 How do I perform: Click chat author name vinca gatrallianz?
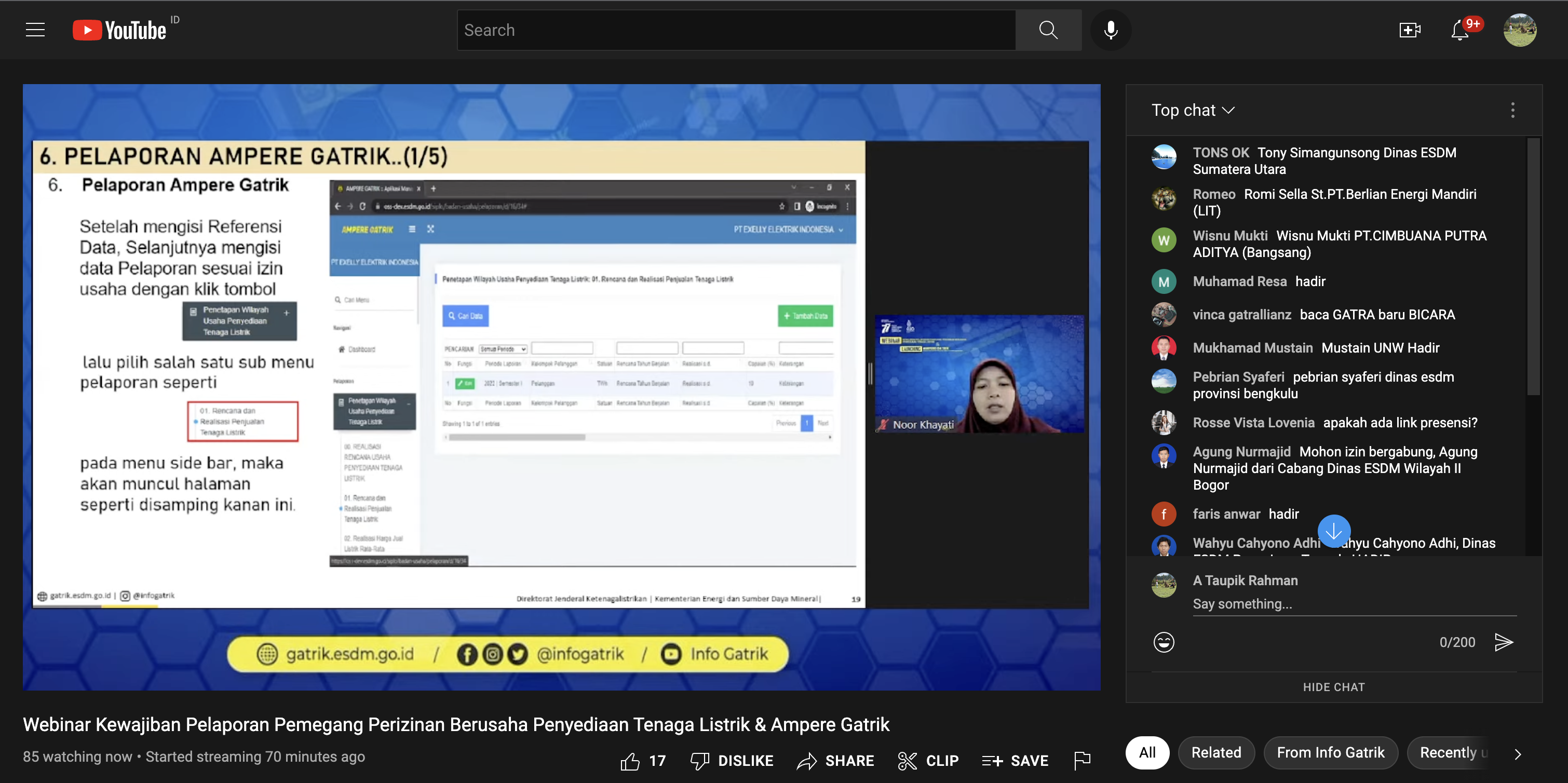click(x=1242, y=315)
